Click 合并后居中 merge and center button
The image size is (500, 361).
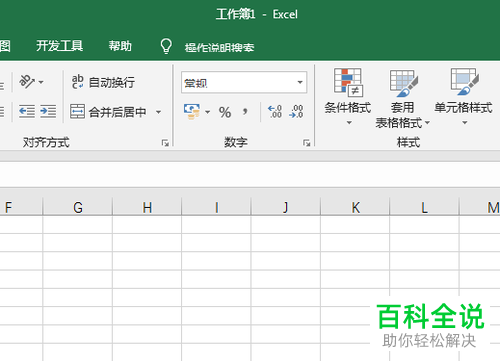(109, 112)
